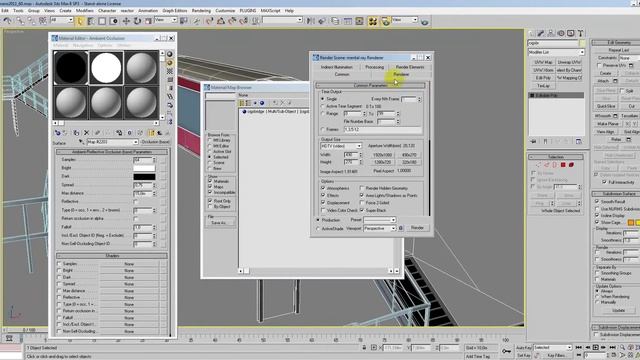Open the Map name dropdown in Material Editor

pos(112,142)
